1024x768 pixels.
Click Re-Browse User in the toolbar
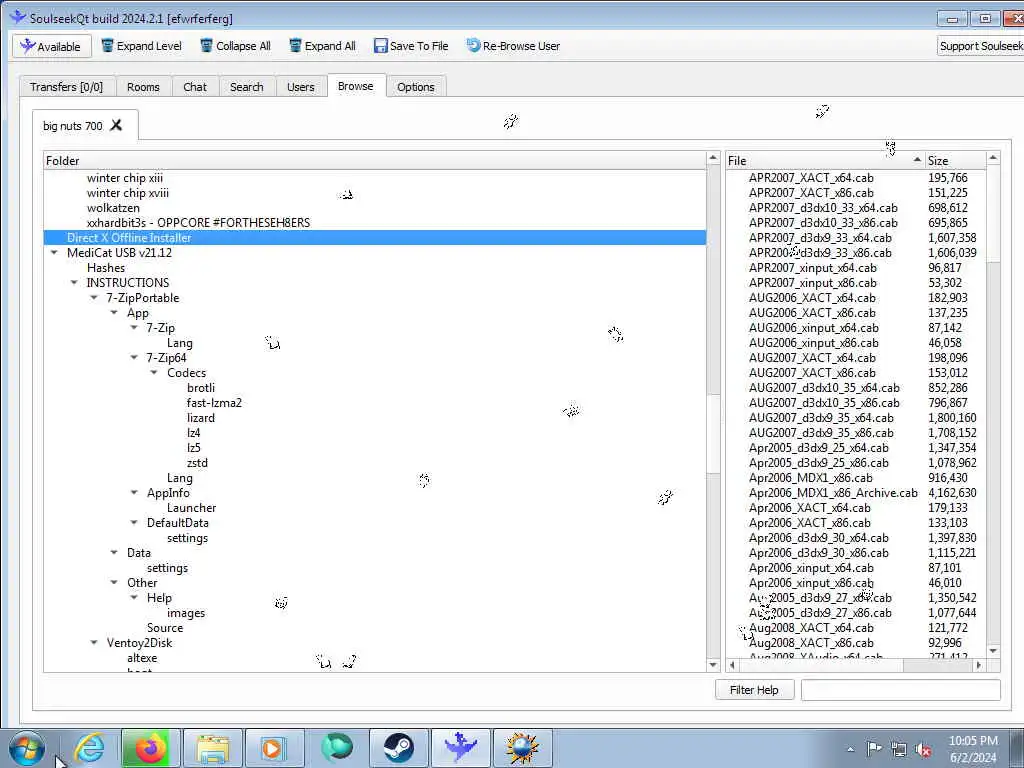coord(513,46)
